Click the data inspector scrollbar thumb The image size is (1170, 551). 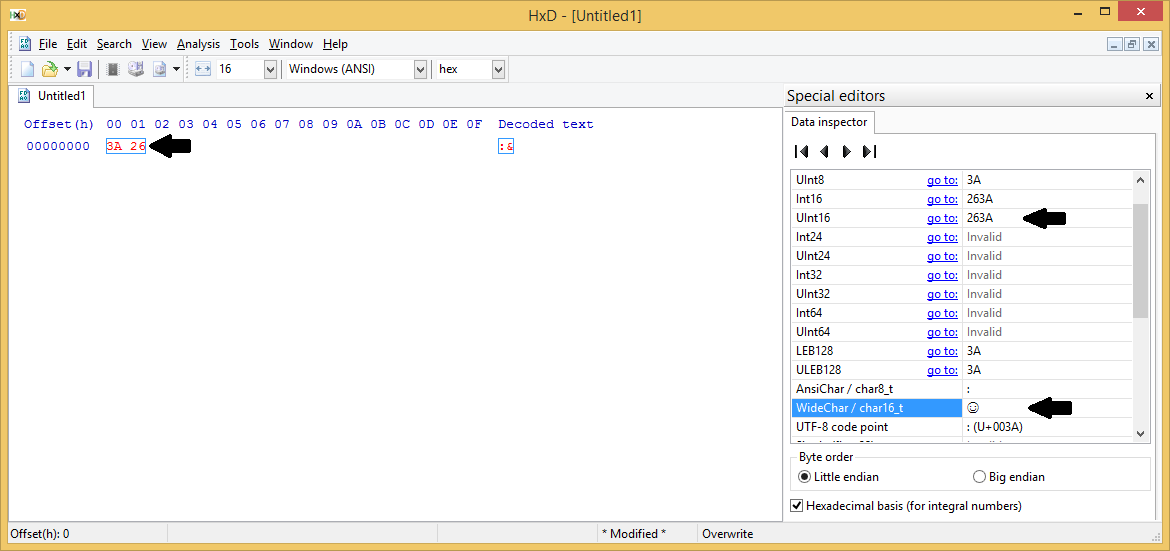point(1140,260)
